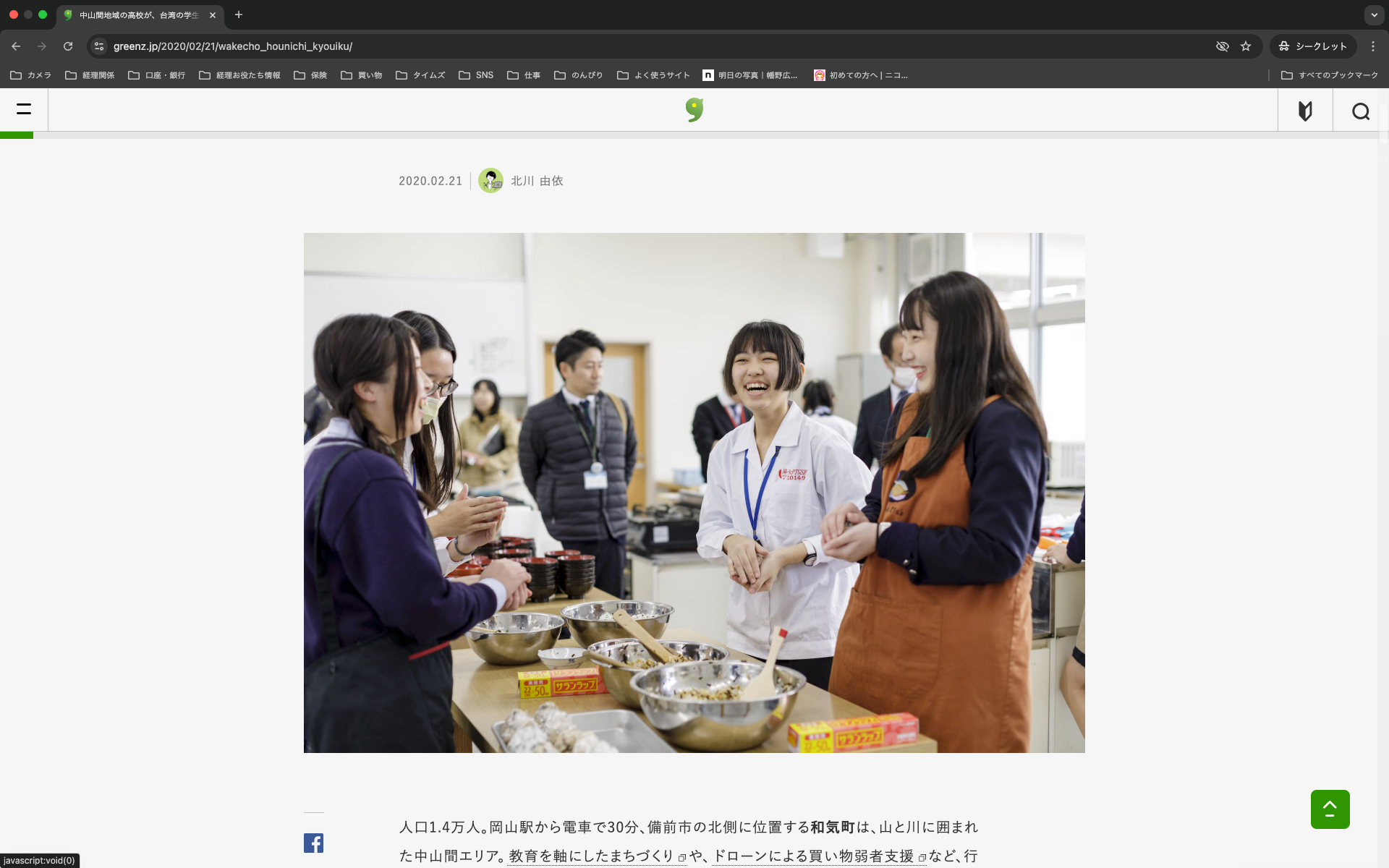The width and height of the screenshot is (1389, 868).
Task: Click the beginner's guide mark icon in the header
Action: (x=1305, y=111)
